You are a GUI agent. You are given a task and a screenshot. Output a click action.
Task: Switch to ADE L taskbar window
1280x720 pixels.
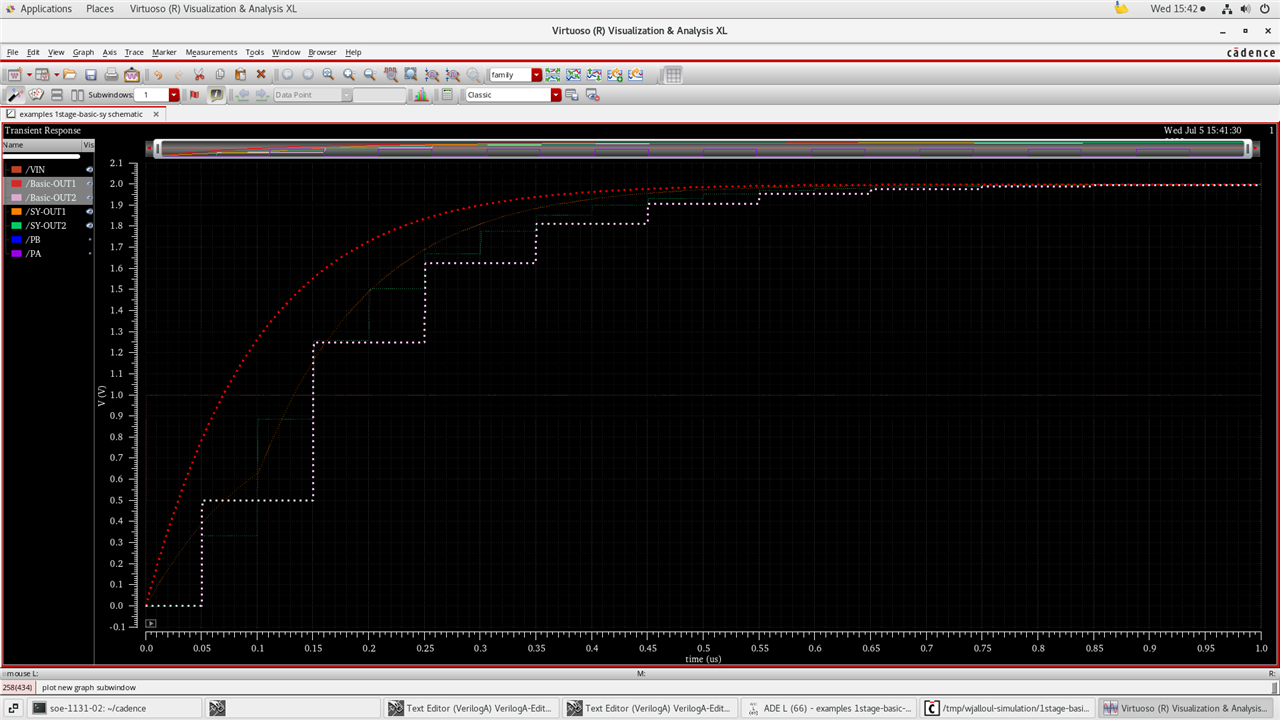[x=828, y=708]
